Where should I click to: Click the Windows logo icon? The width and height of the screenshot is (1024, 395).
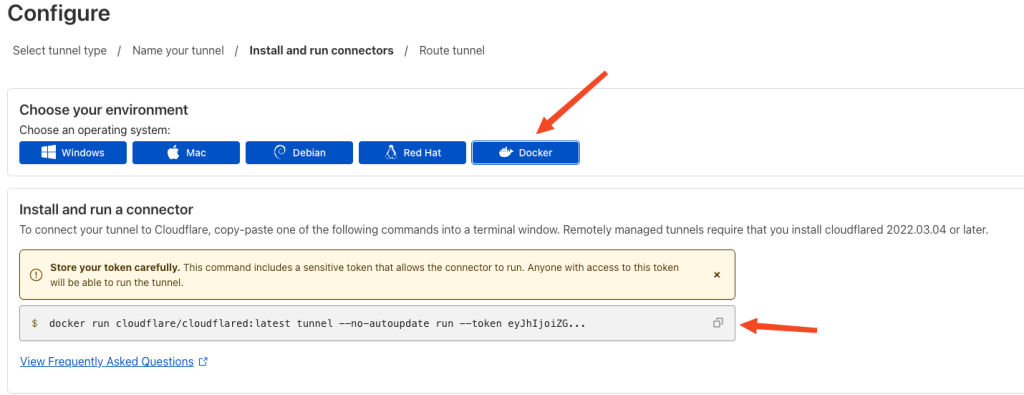click(48, 153)
